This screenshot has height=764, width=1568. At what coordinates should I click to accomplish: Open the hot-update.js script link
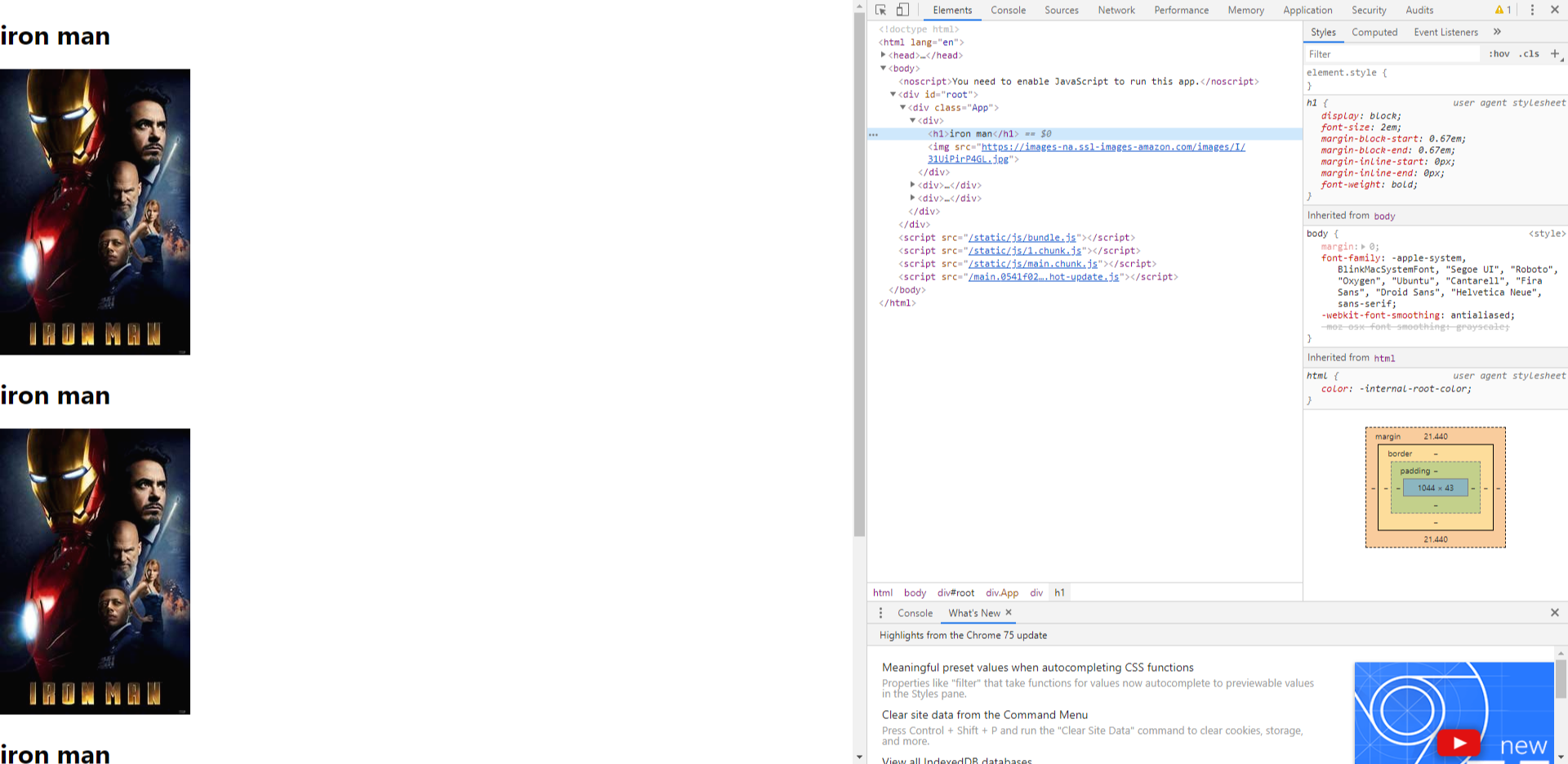tap(1043, 277)
